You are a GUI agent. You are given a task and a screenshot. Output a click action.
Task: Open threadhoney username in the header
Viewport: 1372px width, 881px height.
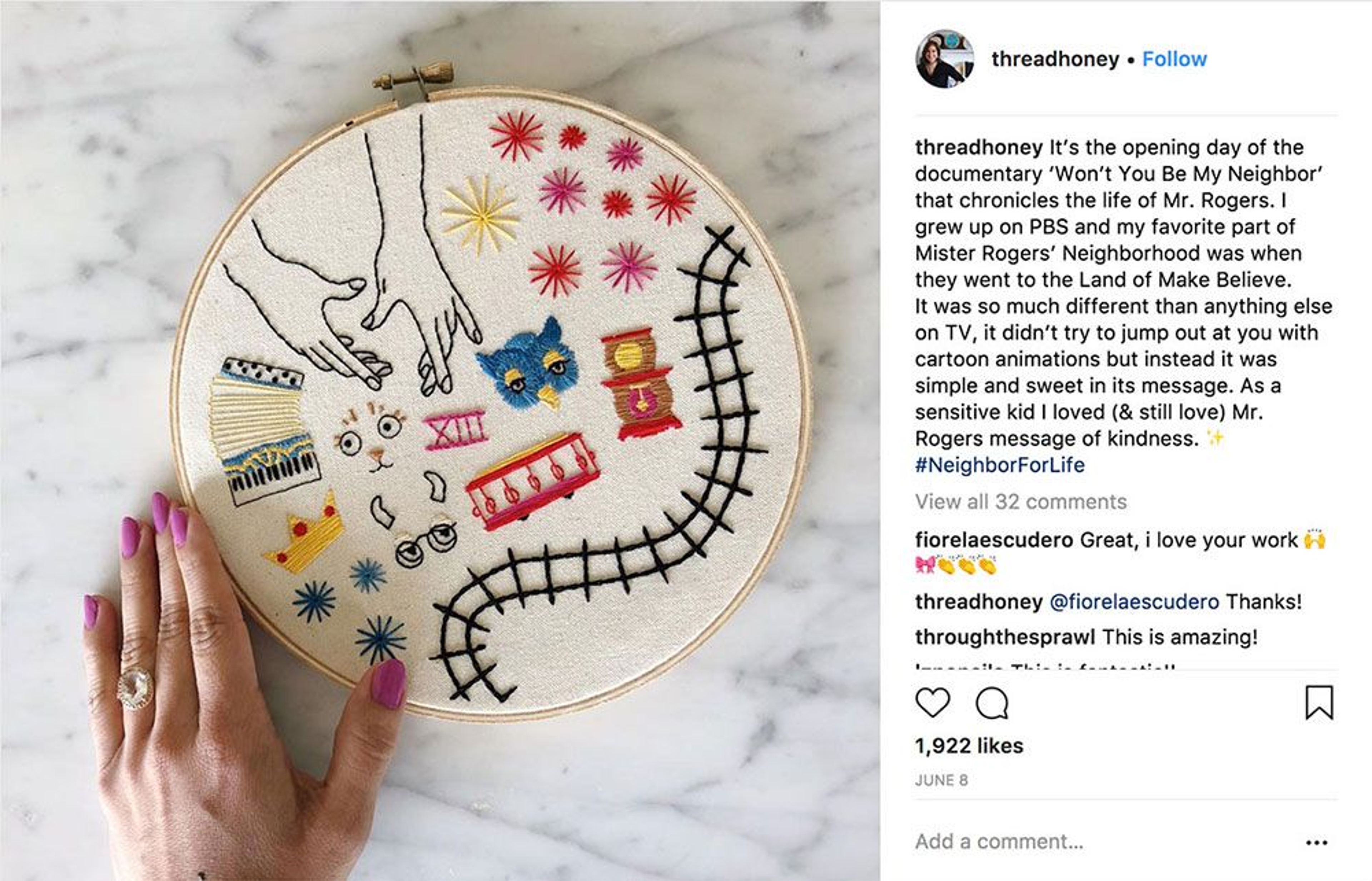pyautogui.click(x=1055, y=59)
